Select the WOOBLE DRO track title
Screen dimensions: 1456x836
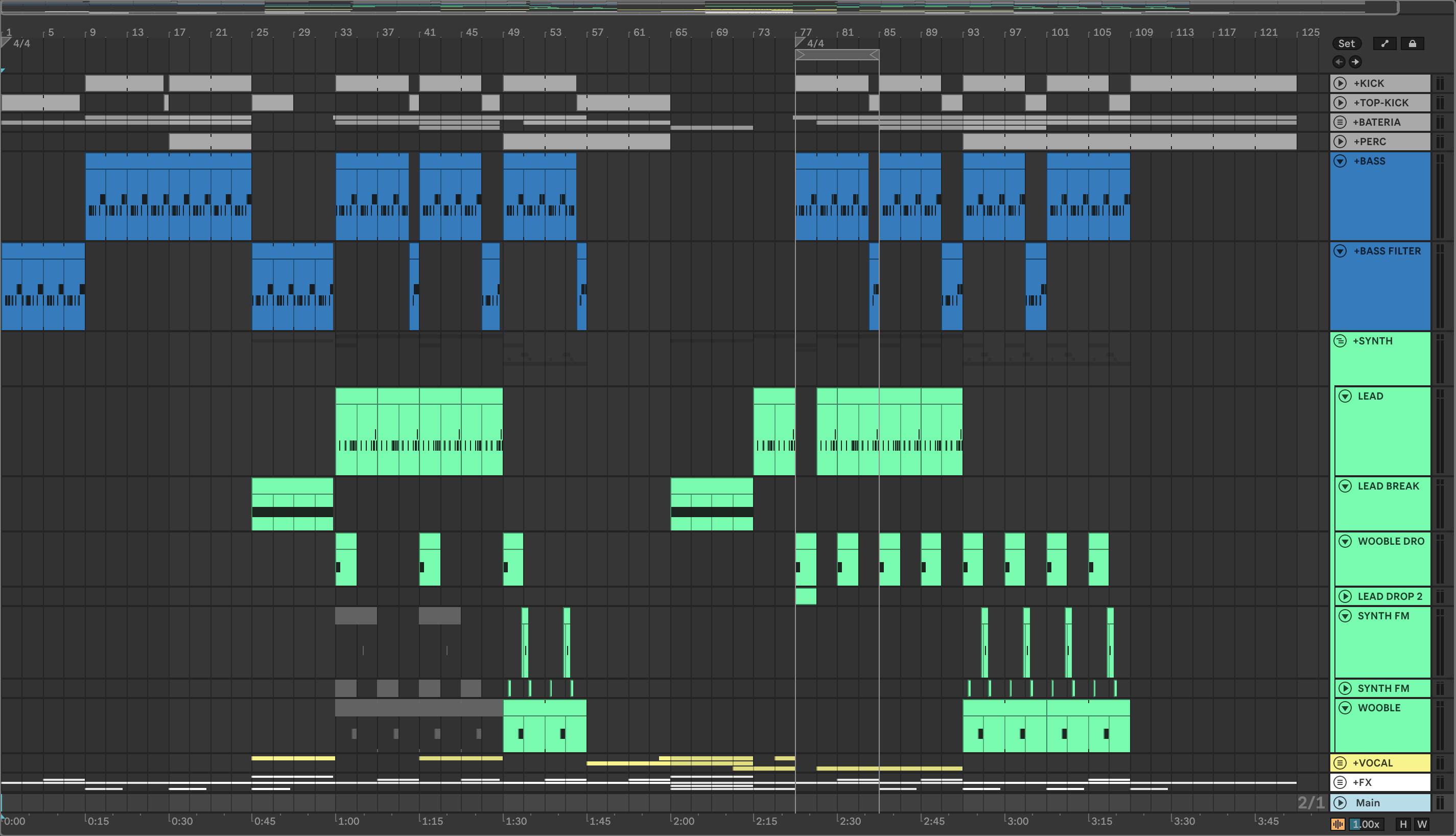click(1391, 542)
